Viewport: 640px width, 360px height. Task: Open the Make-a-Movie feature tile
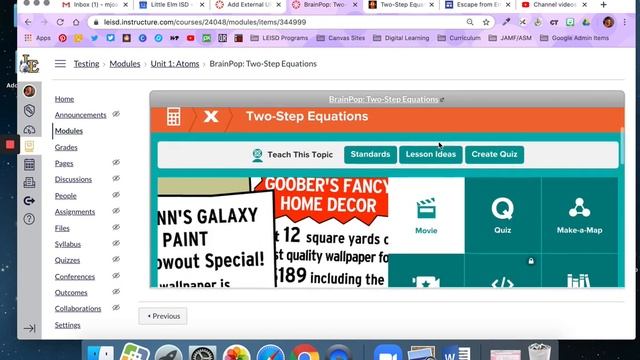(426, 271)
